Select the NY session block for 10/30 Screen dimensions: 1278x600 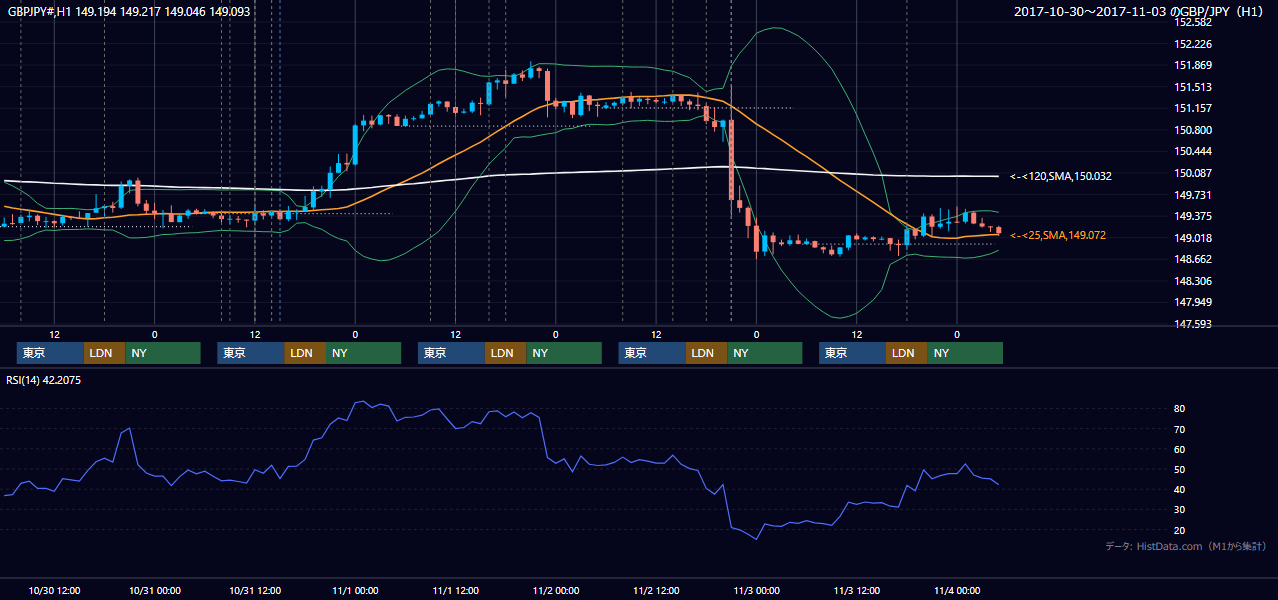coord(163,353)
